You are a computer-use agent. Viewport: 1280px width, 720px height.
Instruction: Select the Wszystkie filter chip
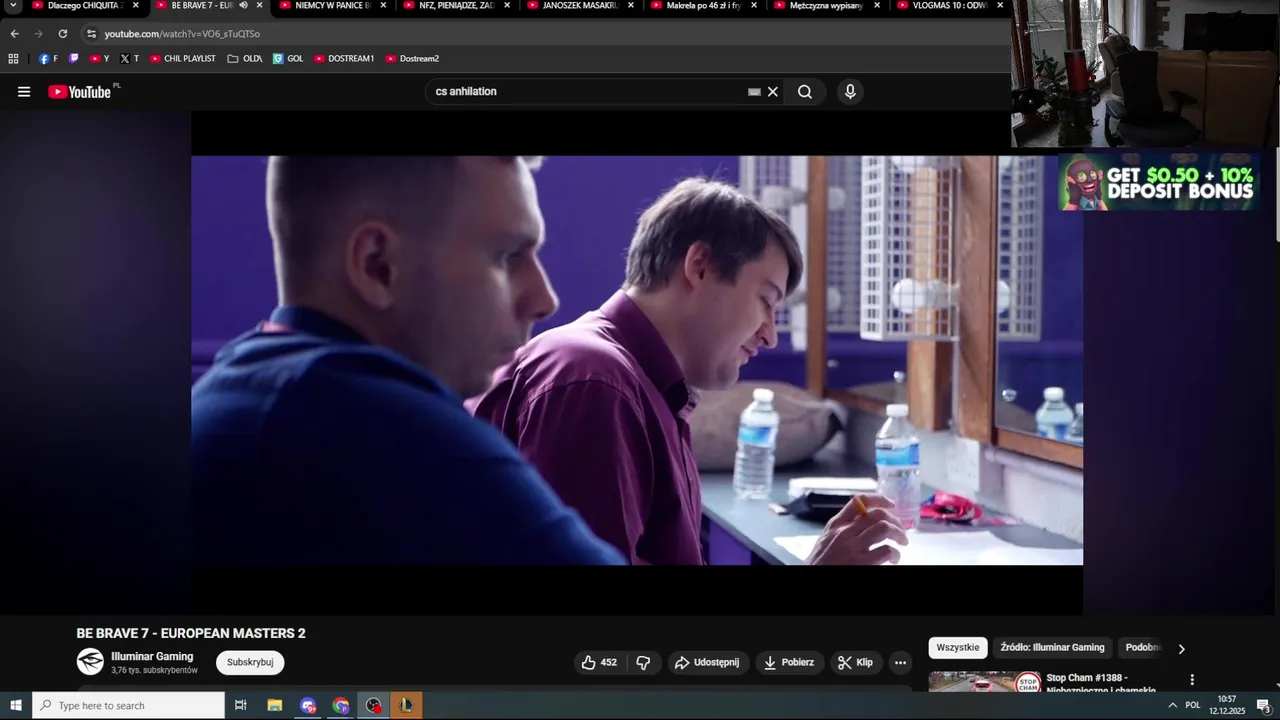[x=958, y=647]
